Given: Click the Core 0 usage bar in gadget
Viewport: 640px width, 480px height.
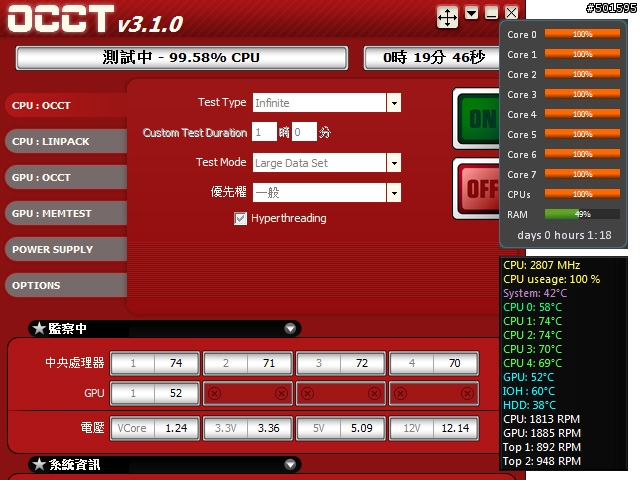Looking at the screenshot, I should 582,34.
